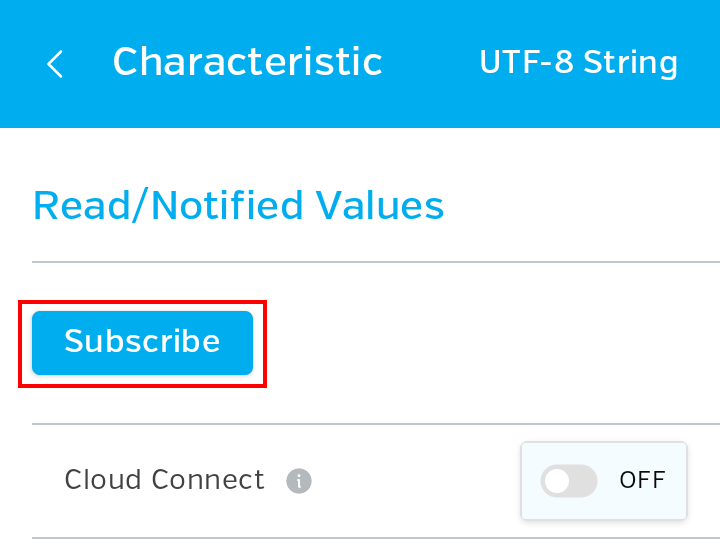
Task: Click the white Cloud Connect toggle box
Action: (603, 481)
